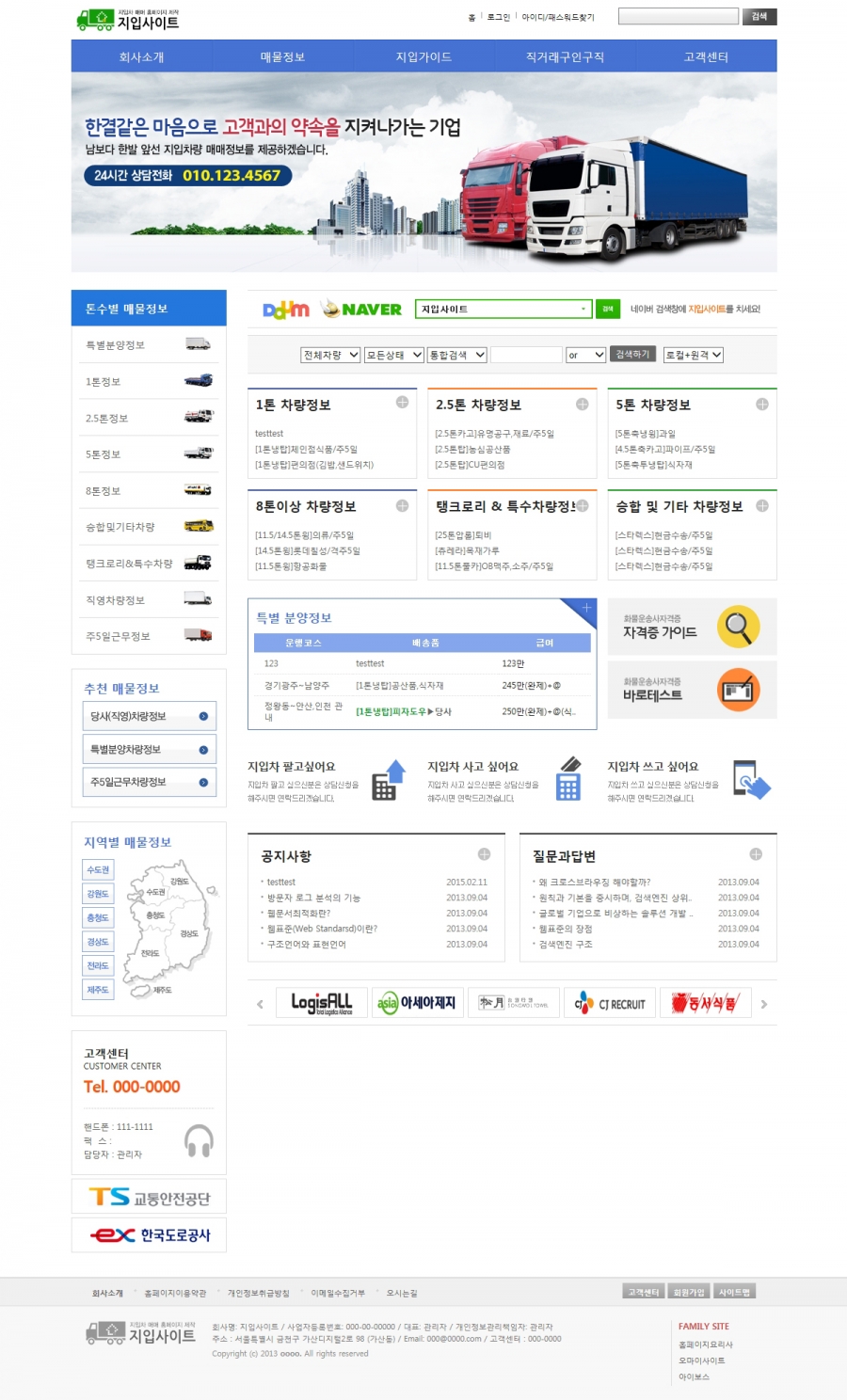Click the green Naver search button
847x1400 pixels.
pos(607,309)
